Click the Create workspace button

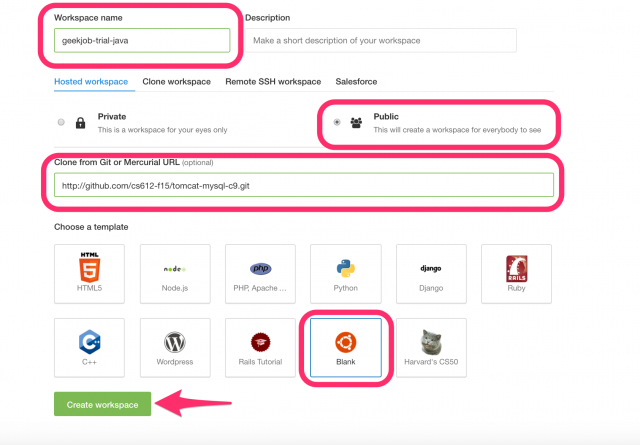[102, 404]
